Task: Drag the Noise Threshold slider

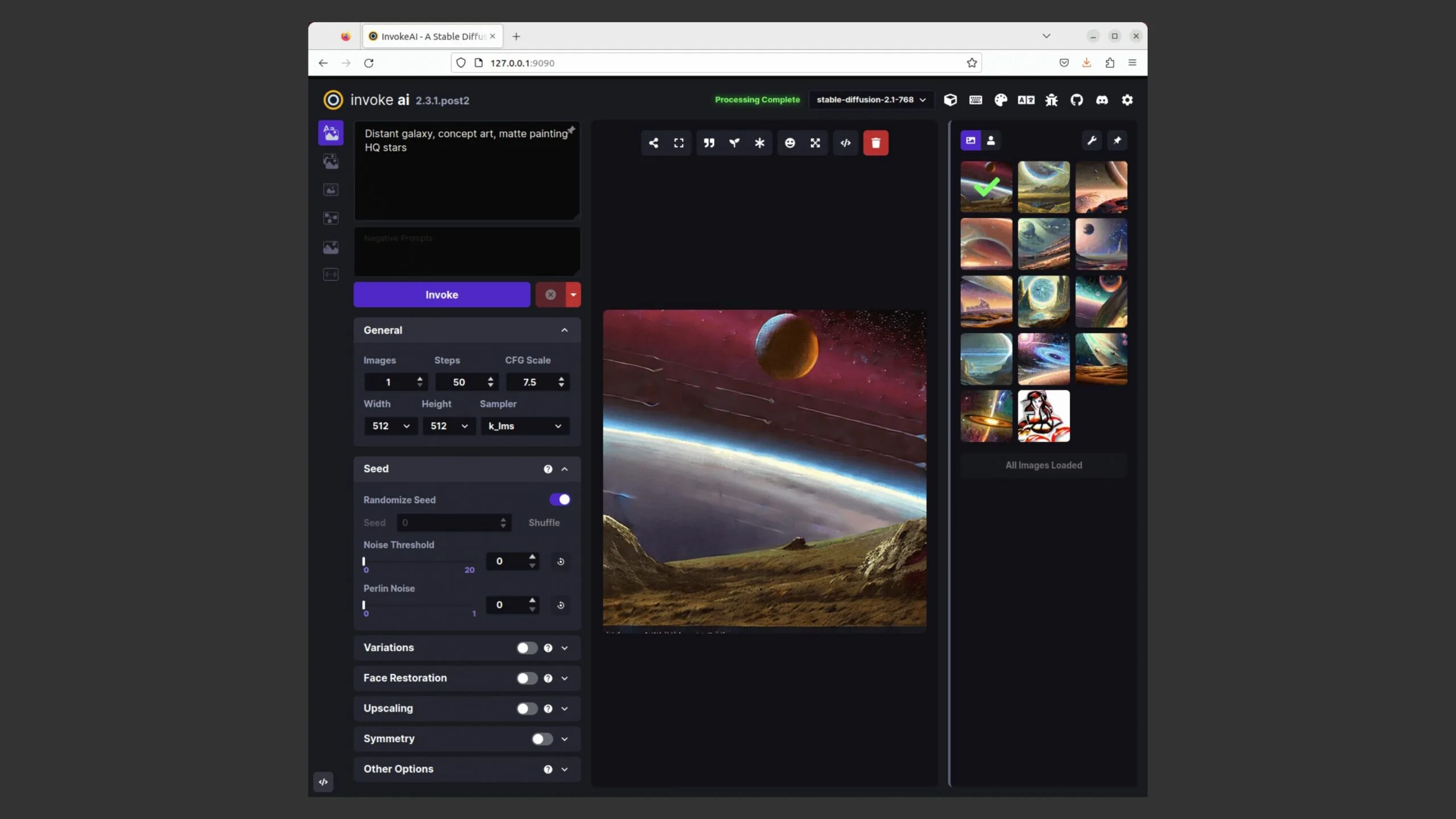Action: pos(365,560)
